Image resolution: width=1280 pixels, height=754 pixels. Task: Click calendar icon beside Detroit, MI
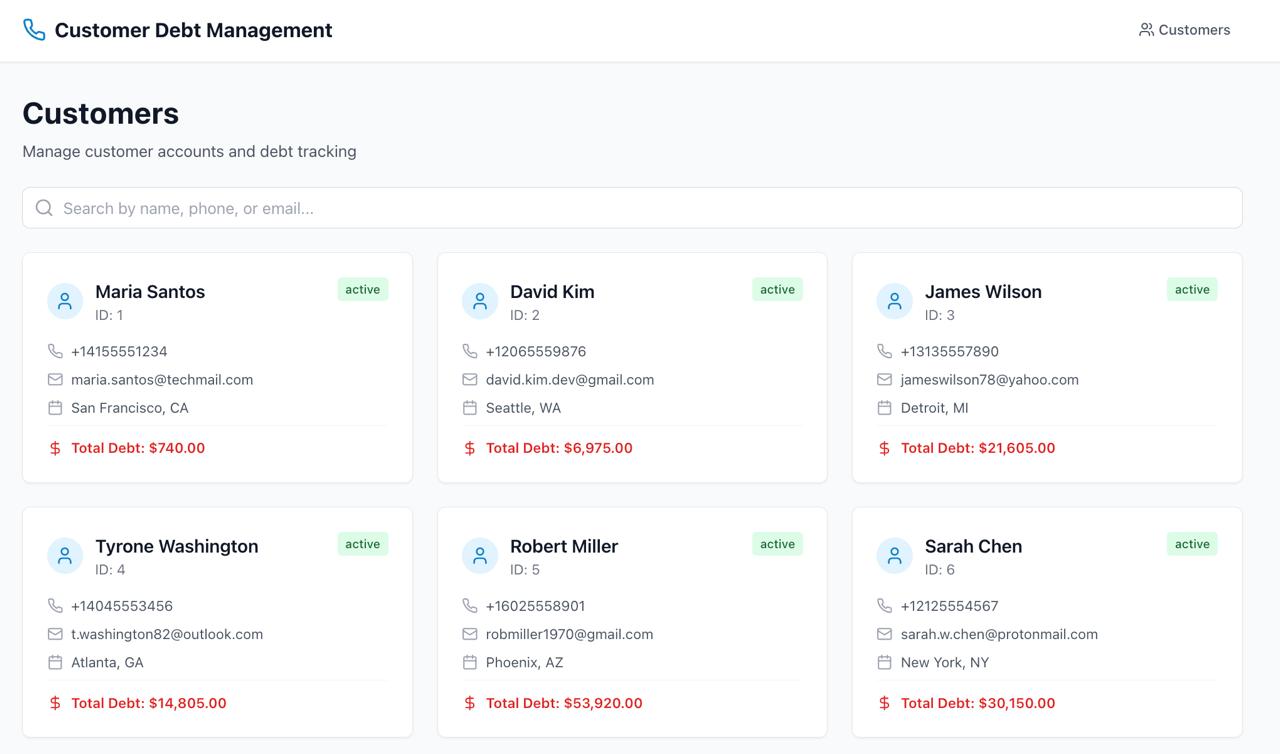tap(884, 407)
